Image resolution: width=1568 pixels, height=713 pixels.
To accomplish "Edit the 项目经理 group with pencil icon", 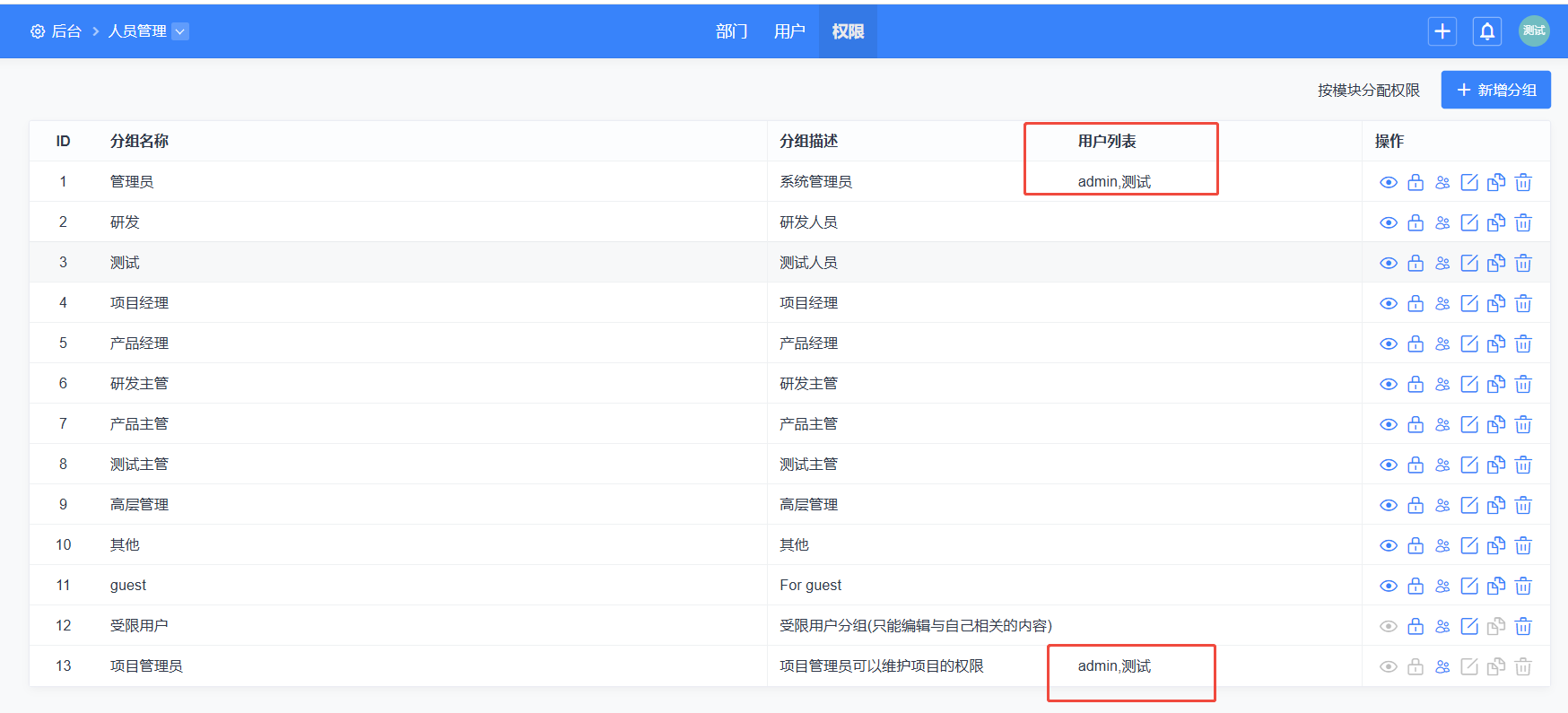I will tap(1469, 304).
